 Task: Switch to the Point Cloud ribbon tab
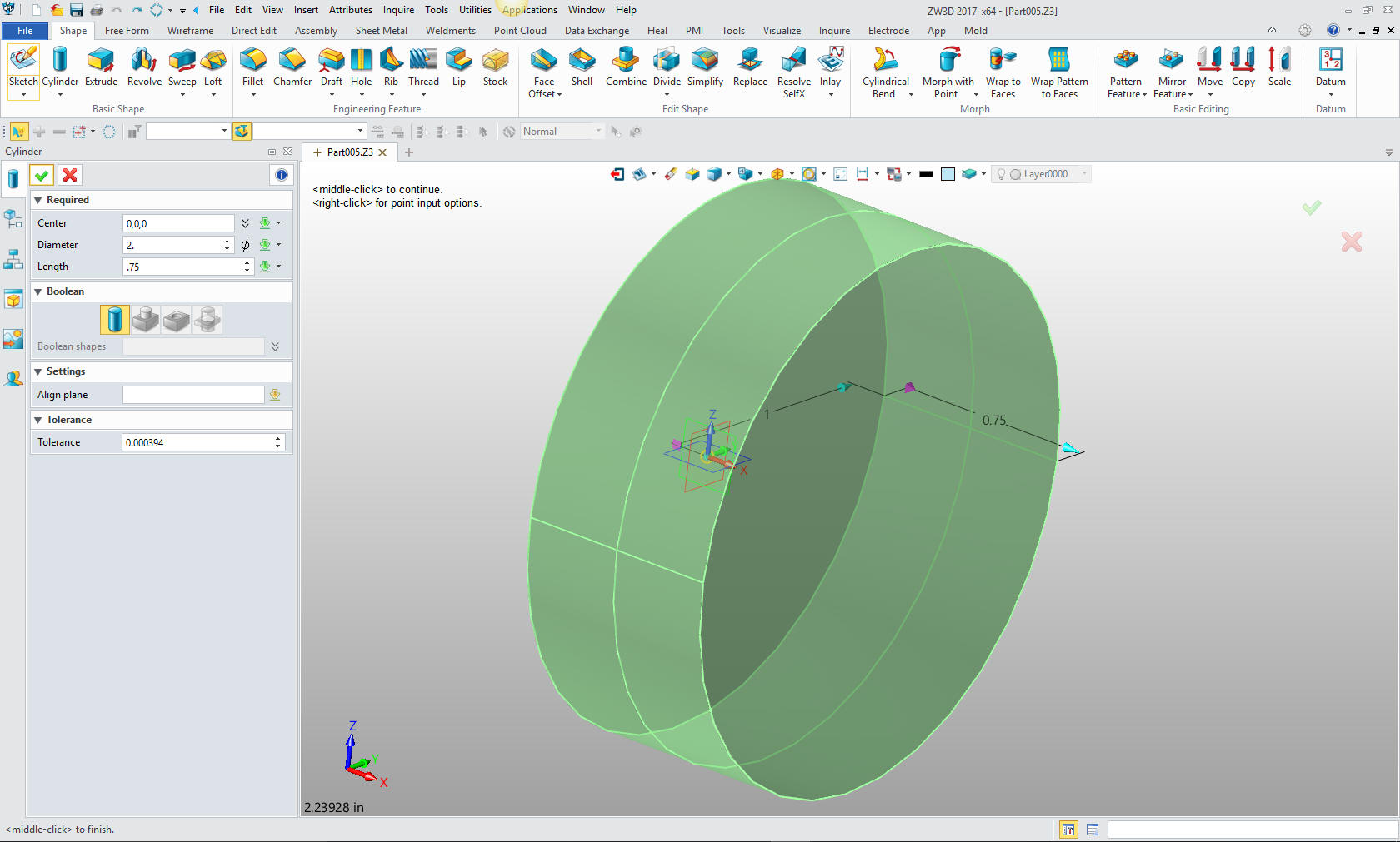pyautogui.click(x=520, y=31)
